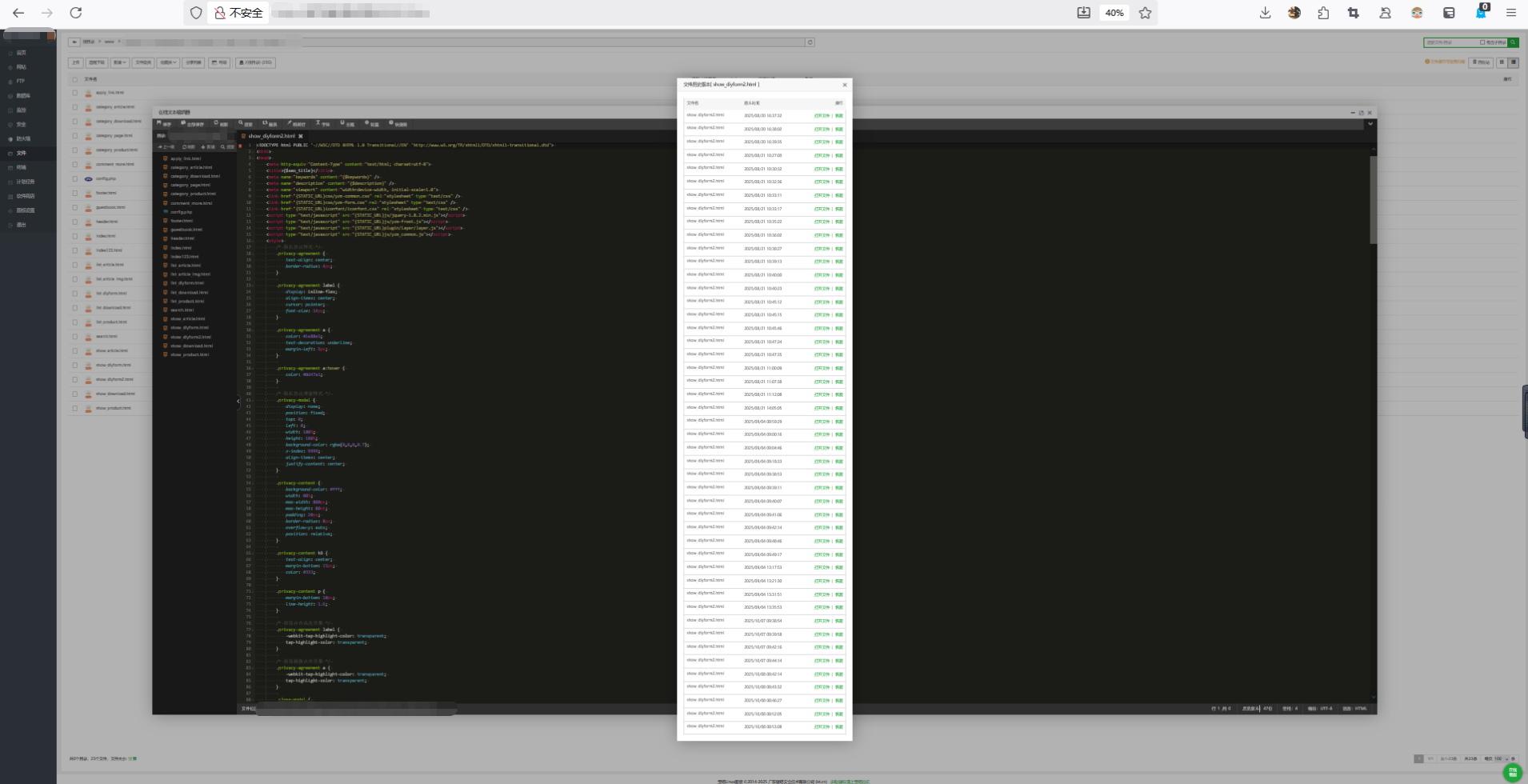Screen dimensions: 1528x784
Task: Select the show_diyform2.html editor tab
Action: (270, 136)
